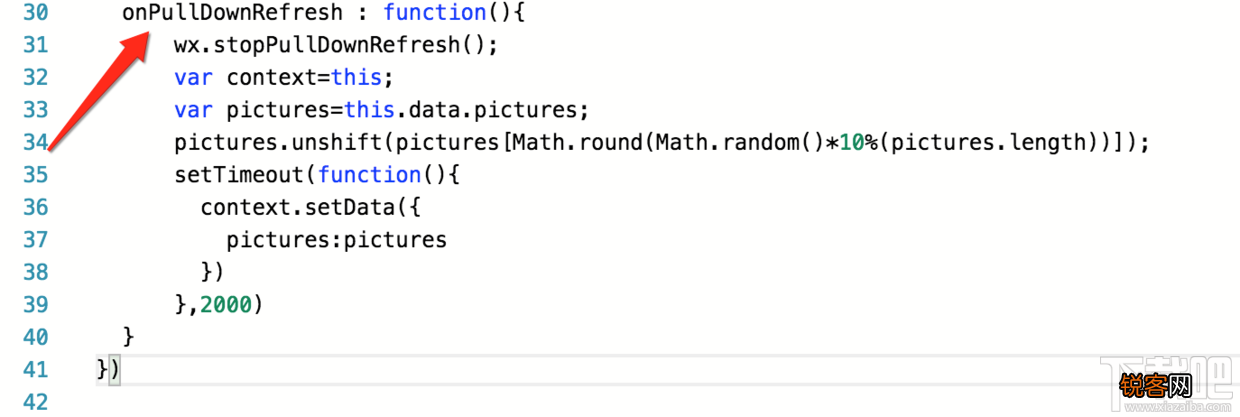
Task: Click the number 10 in line 34
Action: coord(851,143)
